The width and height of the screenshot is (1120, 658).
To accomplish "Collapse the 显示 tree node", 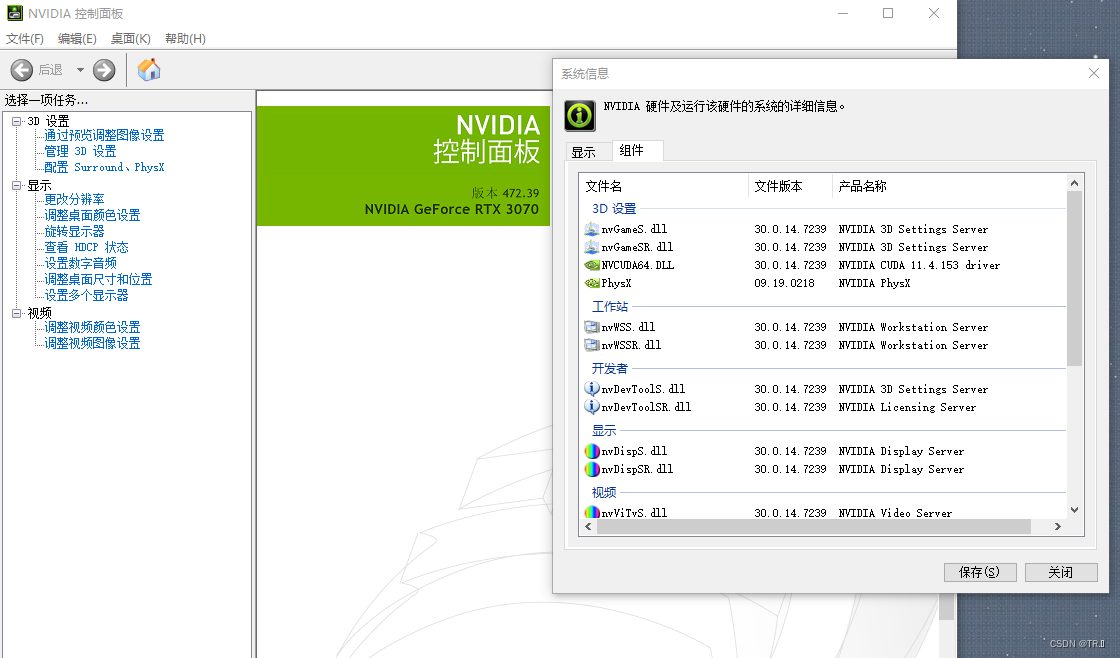I will [16, 186].
